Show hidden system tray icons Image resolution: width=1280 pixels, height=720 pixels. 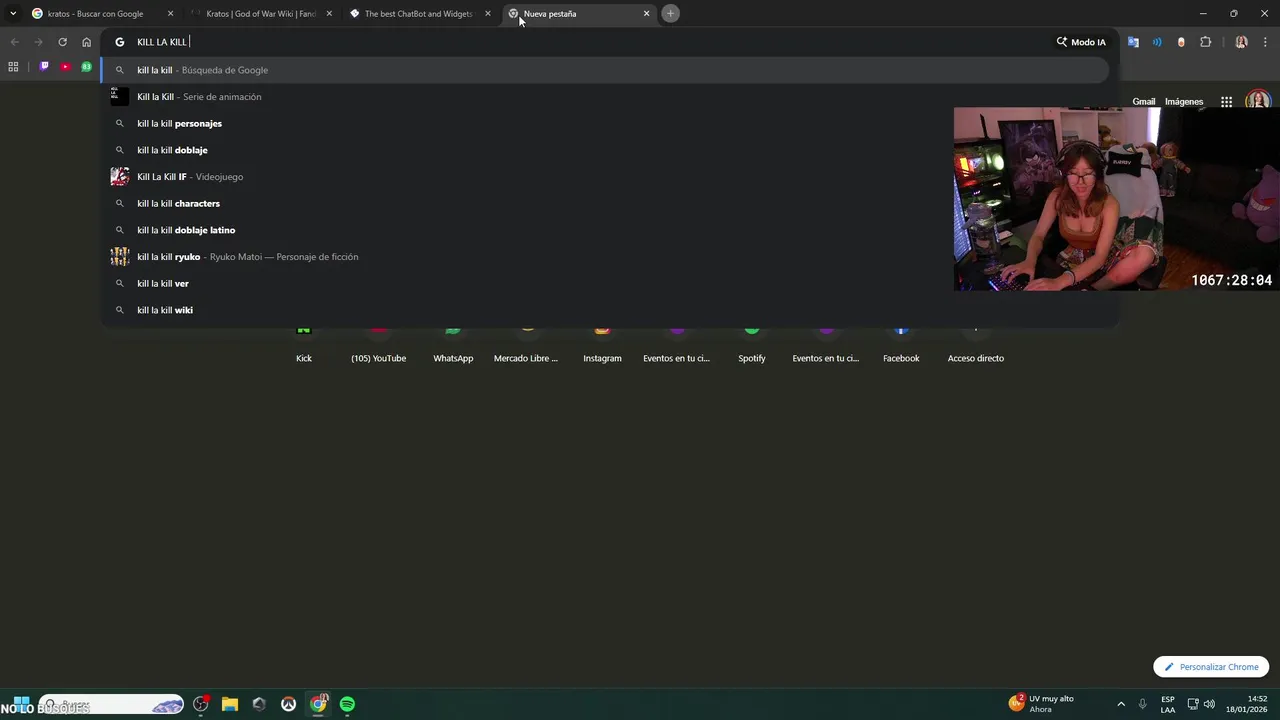(1121, 704)
